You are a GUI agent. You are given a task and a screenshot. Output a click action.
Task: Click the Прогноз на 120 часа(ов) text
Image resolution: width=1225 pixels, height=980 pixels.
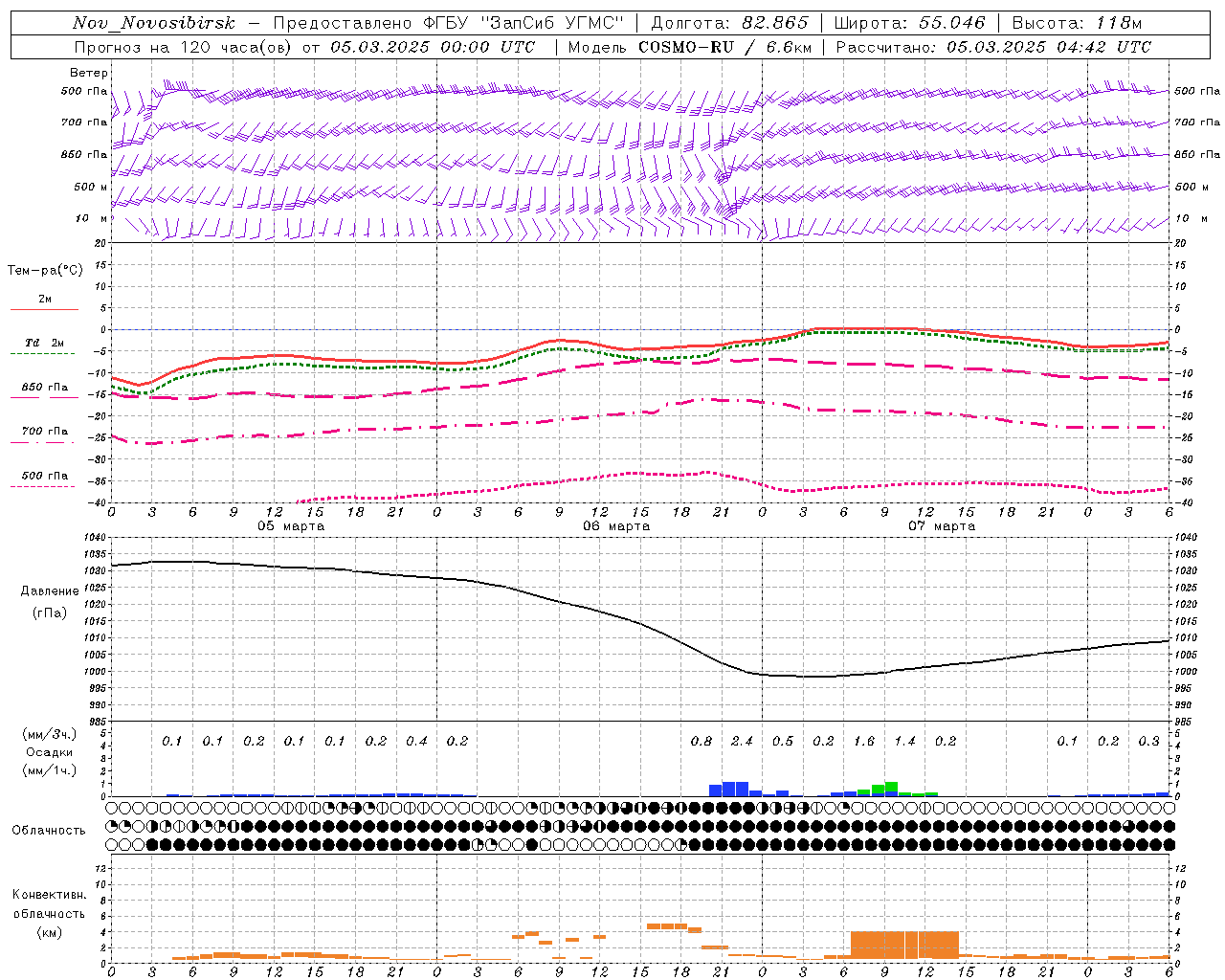coord(185,47)
